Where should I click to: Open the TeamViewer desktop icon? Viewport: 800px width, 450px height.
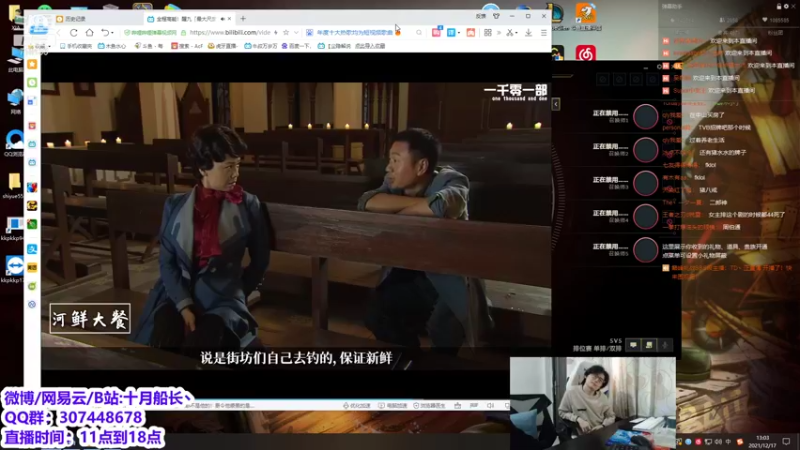click(14, 269)
